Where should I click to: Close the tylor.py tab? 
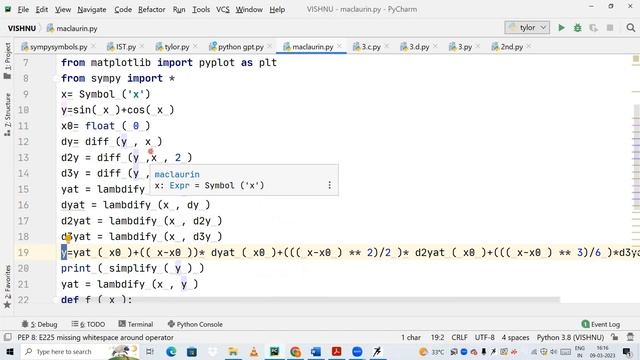[195, 47]
